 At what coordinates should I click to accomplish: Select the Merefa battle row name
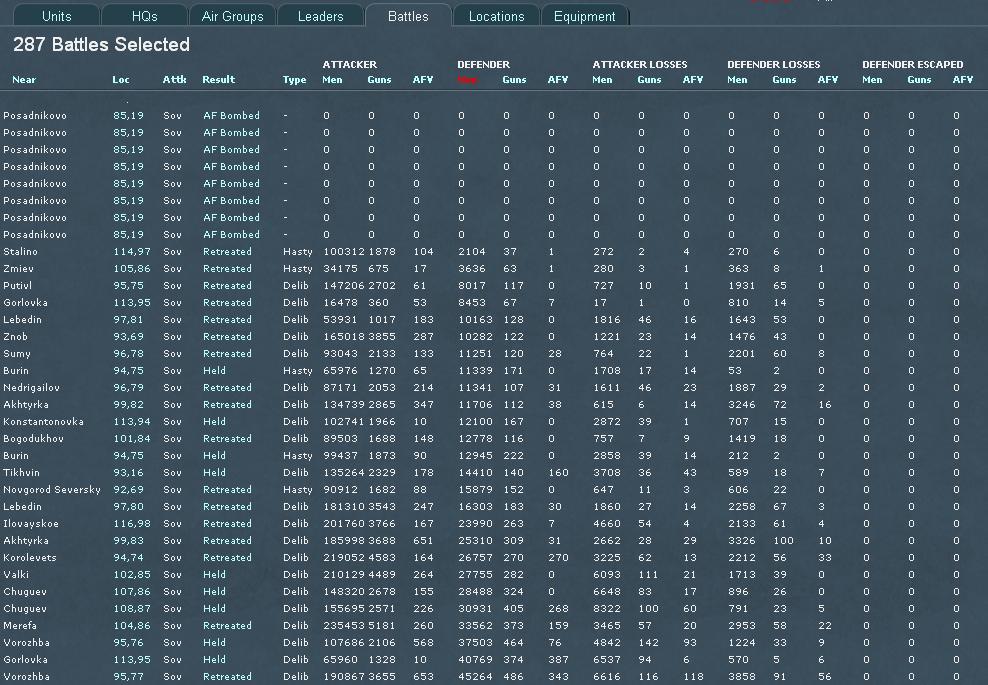(20, 626)
